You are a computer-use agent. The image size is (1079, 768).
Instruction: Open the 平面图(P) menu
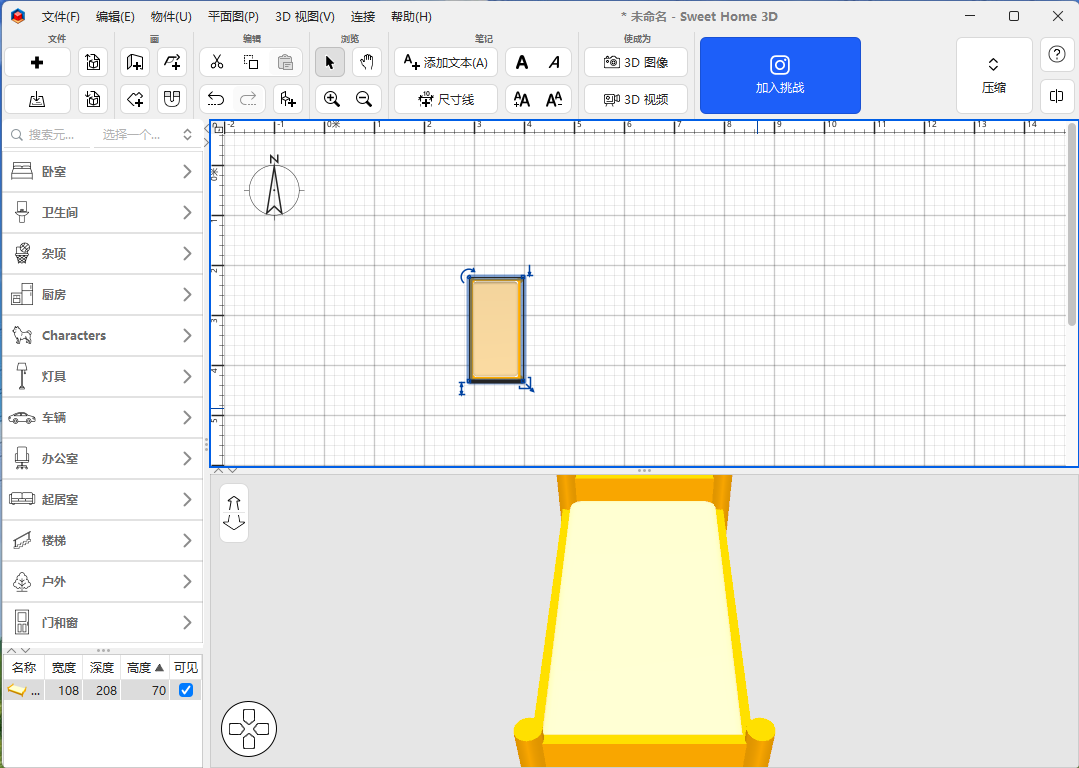233,17
